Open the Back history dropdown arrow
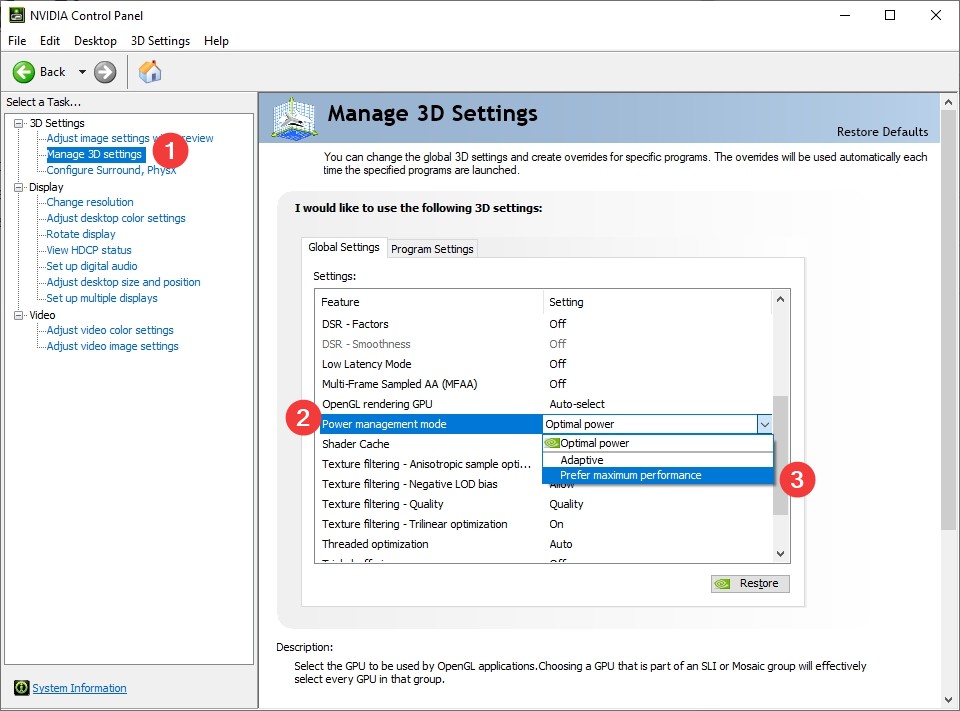 [82, 72]
